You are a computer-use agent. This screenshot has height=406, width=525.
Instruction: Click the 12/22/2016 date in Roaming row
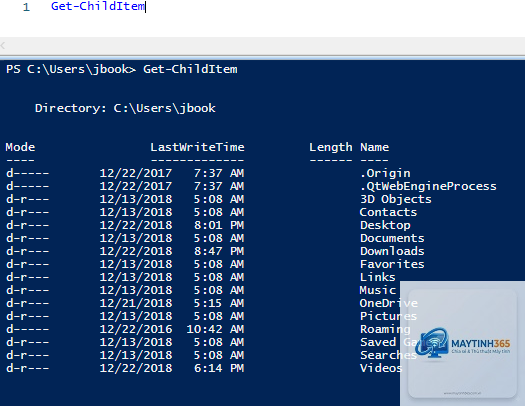[x=136, y=329]
